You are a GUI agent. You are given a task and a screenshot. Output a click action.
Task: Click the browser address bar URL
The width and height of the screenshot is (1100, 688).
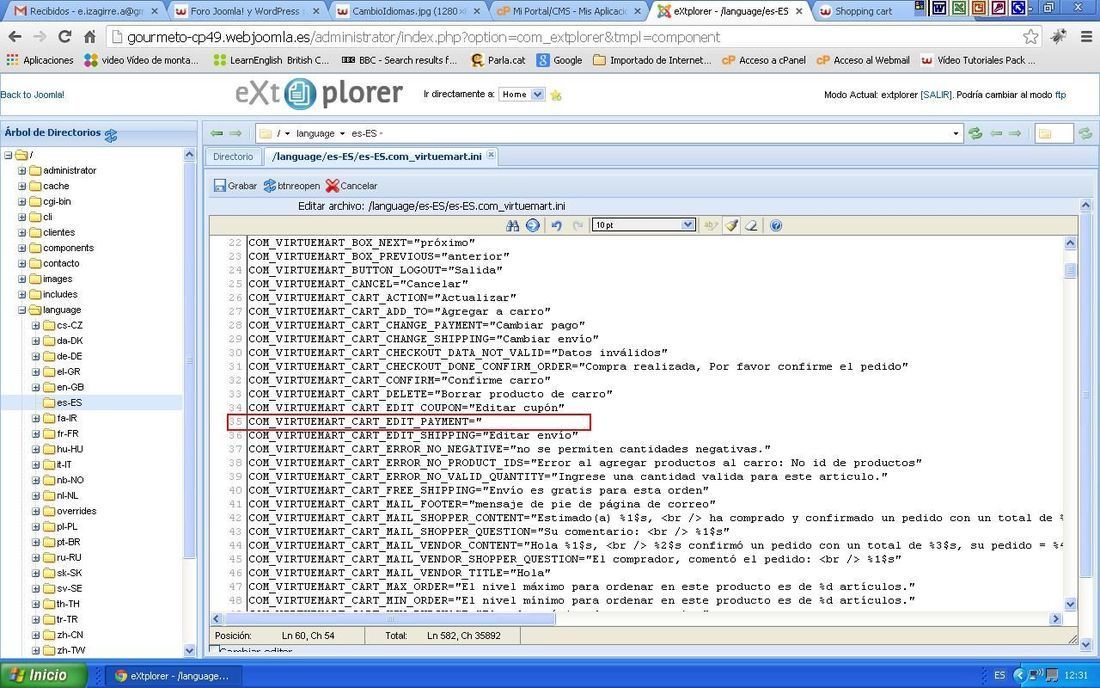click(x=424, y=37)
